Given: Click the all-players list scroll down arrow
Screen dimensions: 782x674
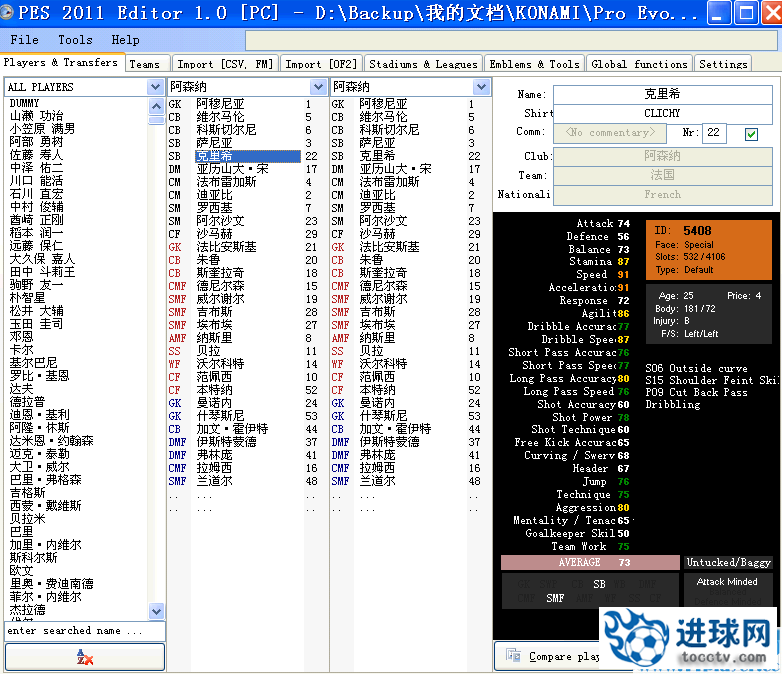Looking at the screenshot, I should (x=156, y=611).
